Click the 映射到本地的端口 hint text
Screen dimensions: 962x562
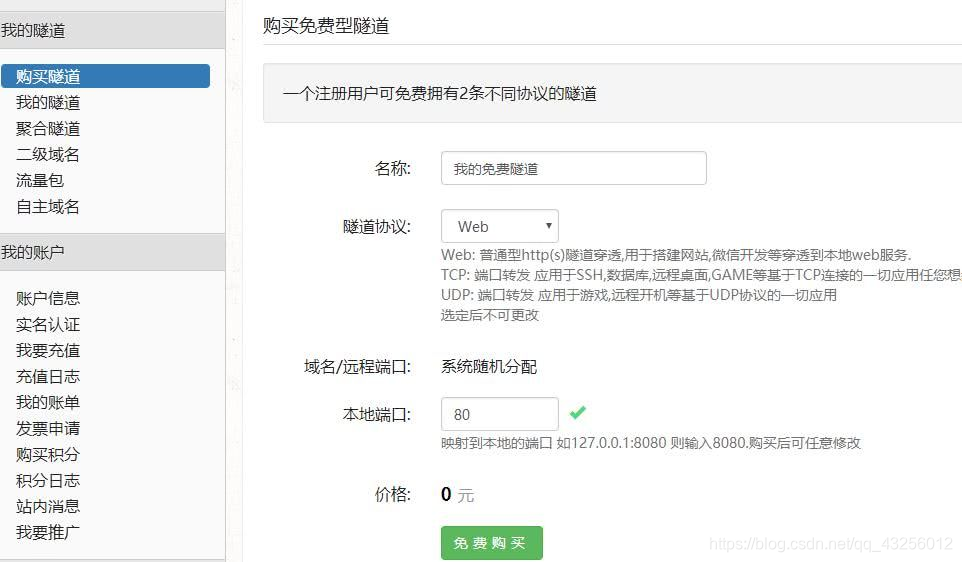point(651,443)
